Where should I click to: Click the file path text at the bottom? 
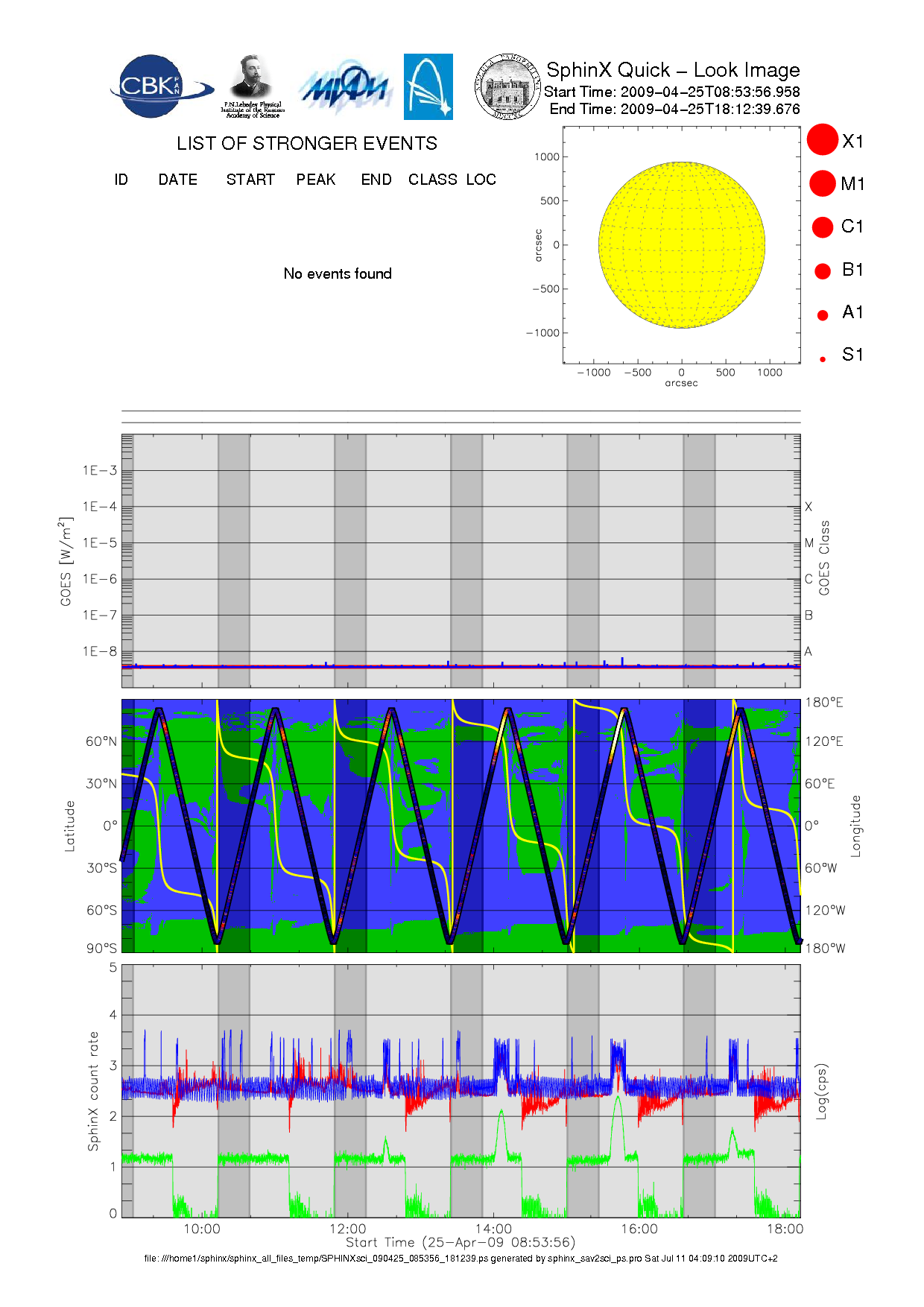click(x=461, y=1259)
